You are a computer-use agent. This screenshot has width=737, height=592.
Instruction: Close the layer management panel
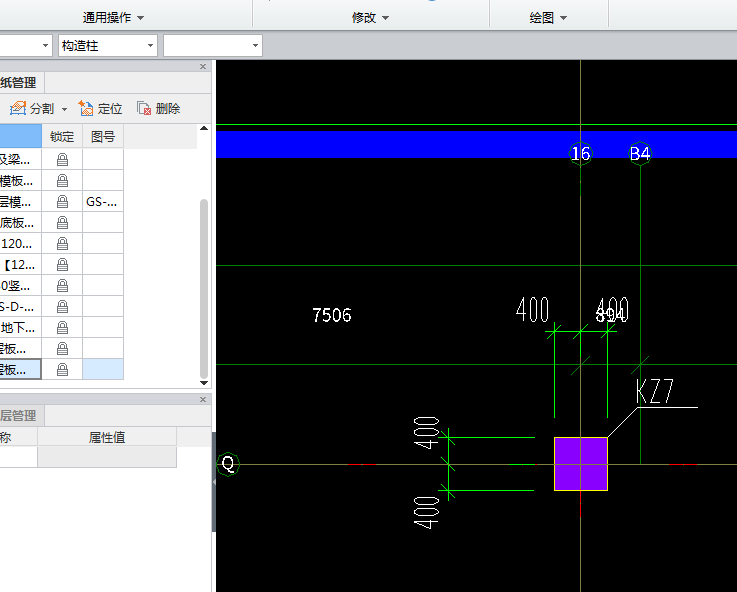click(x=203, y=399)
